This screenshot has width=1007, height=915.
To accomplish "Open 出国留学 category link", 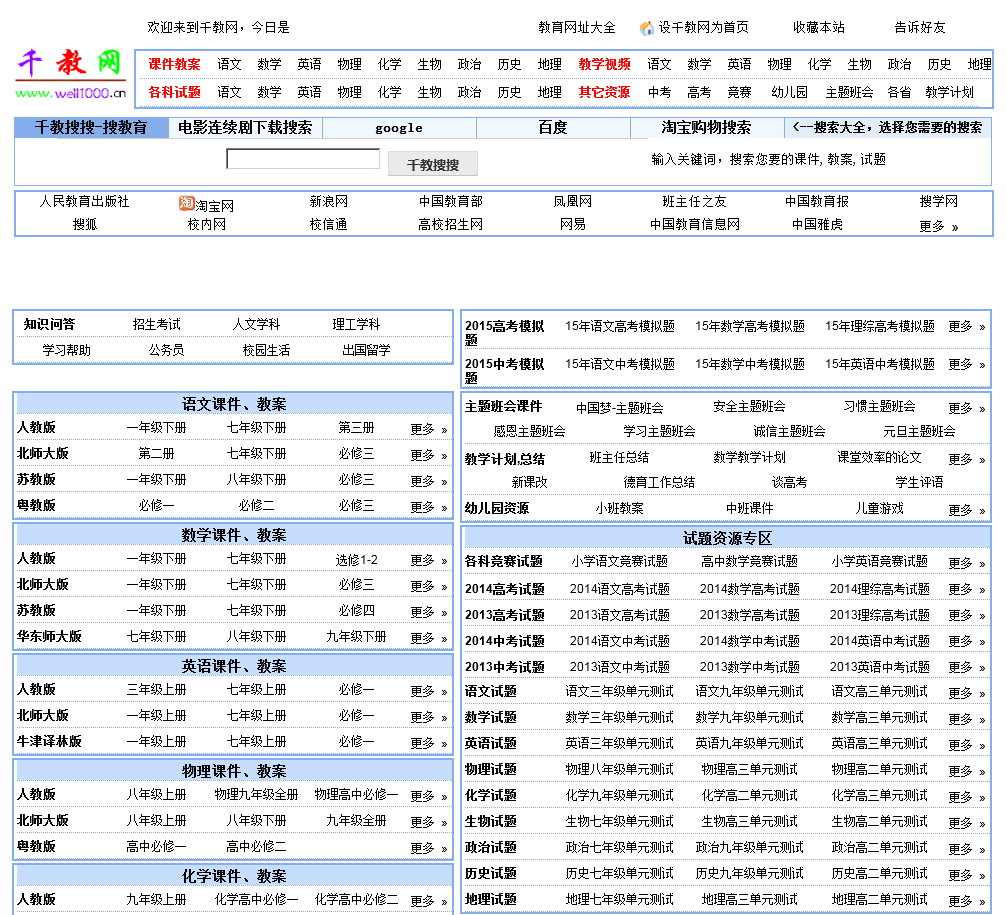I will point(366,350).
